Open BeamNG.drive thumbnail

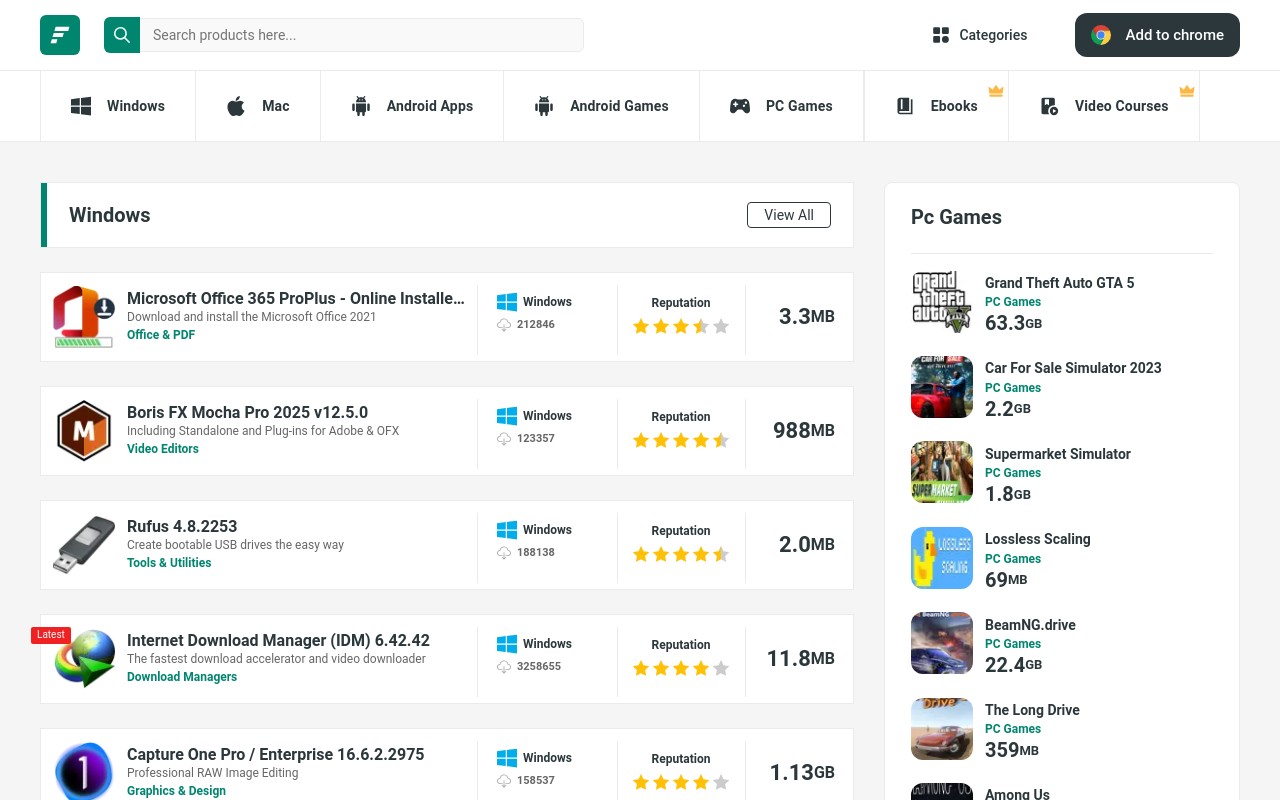[942, 643]
